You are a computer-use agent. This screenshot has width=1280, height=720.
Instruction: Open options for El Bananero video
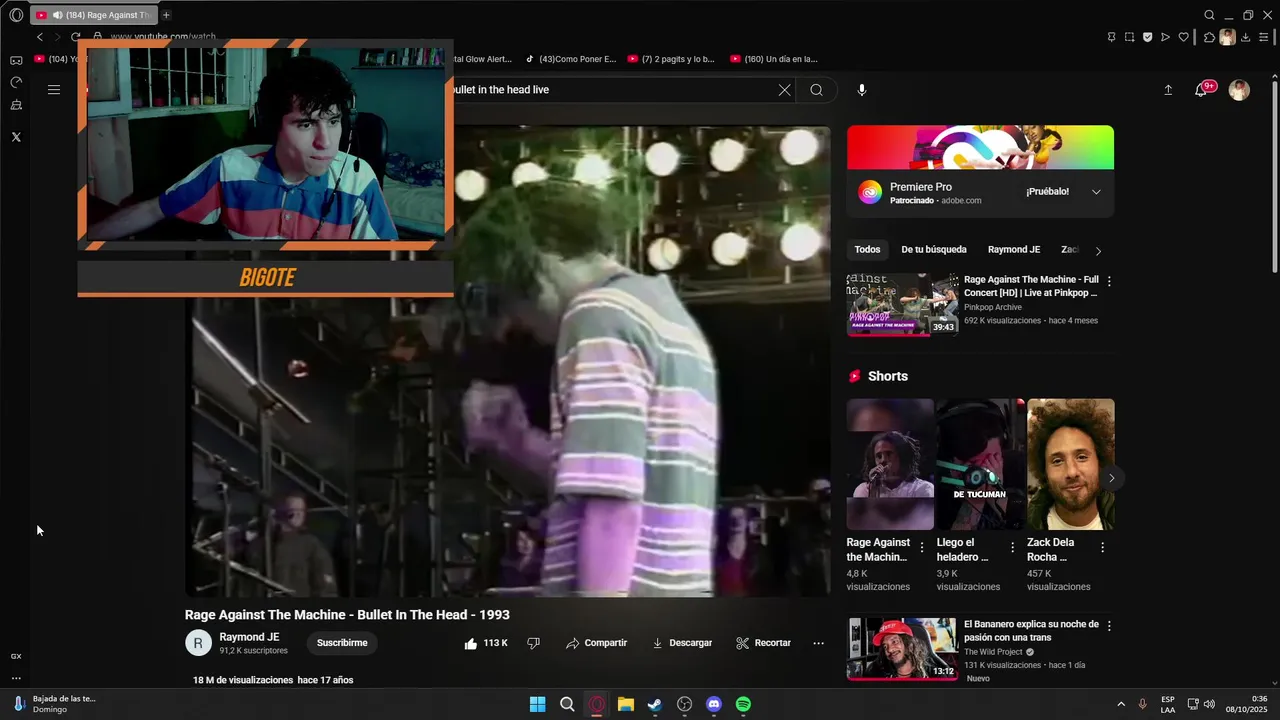[1109, 626]
